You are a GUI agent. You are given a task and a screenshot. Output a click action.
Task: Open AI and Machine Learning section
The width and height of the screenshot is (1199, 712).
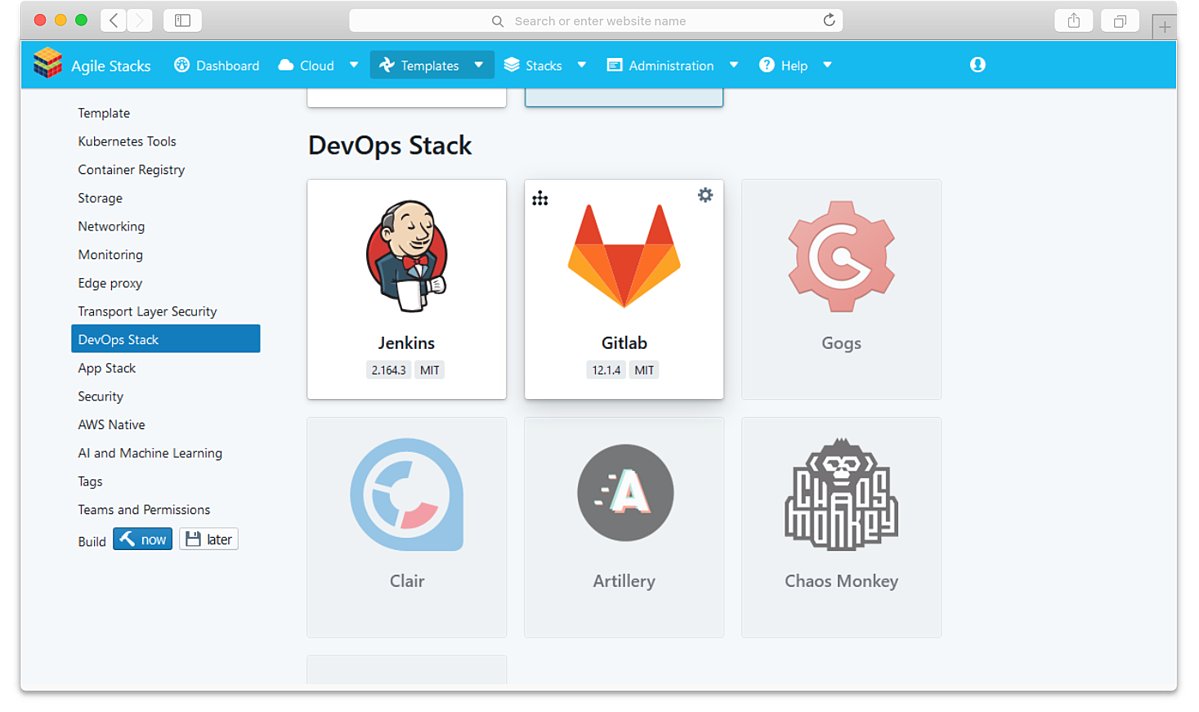[x=150, y=453]
